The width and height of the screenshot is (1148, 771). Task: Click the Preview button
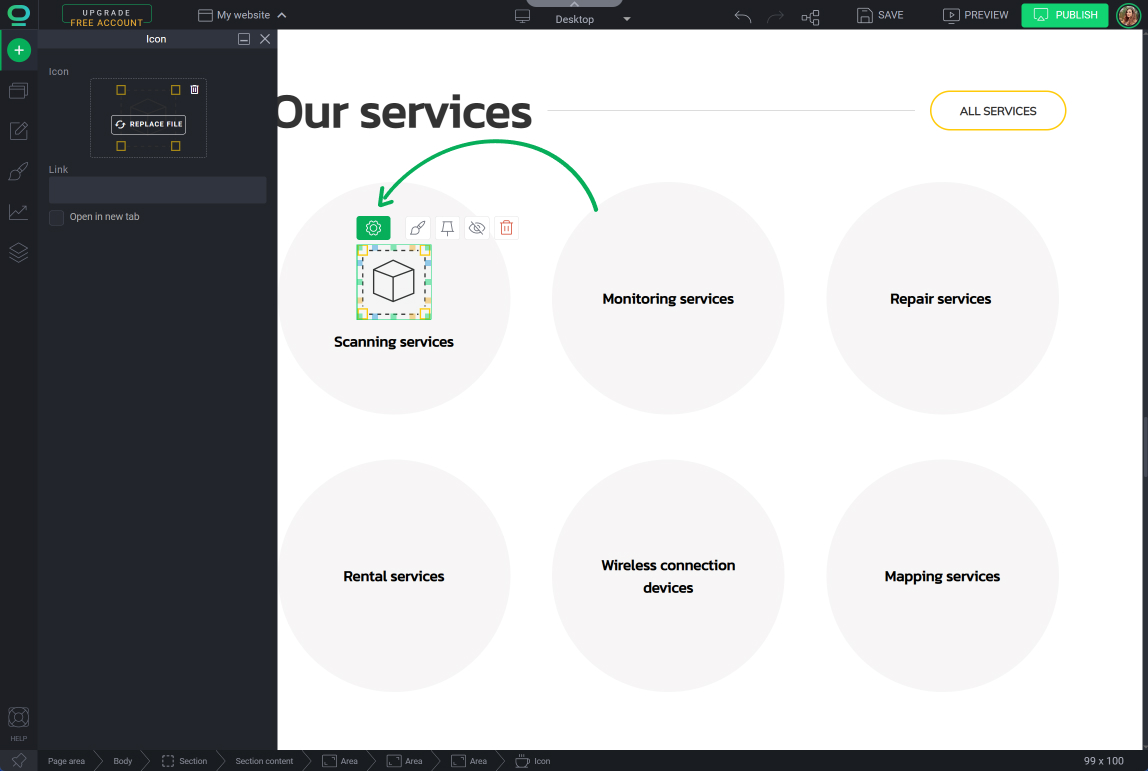click(976, 15)
